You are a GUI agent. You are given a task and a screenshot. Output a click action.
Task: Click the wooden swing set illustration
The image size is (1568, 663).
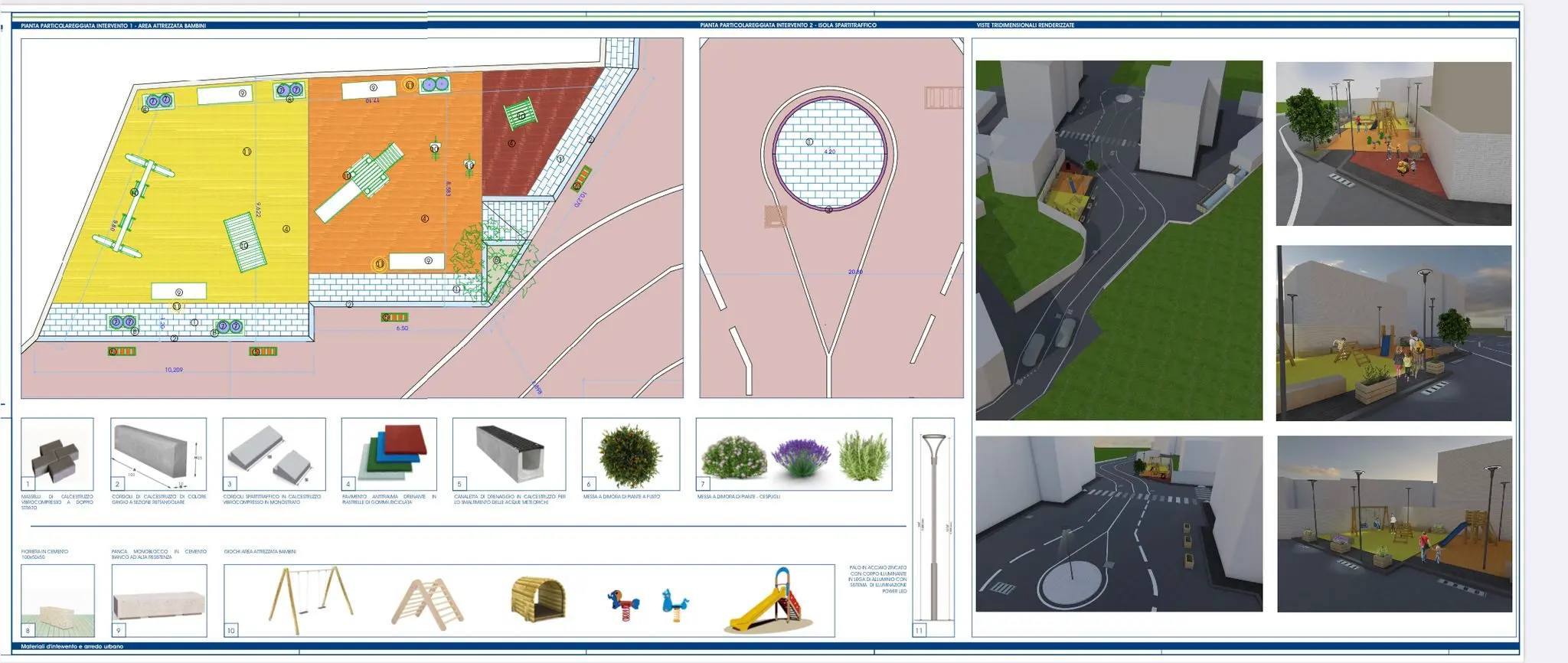(310, 601)
